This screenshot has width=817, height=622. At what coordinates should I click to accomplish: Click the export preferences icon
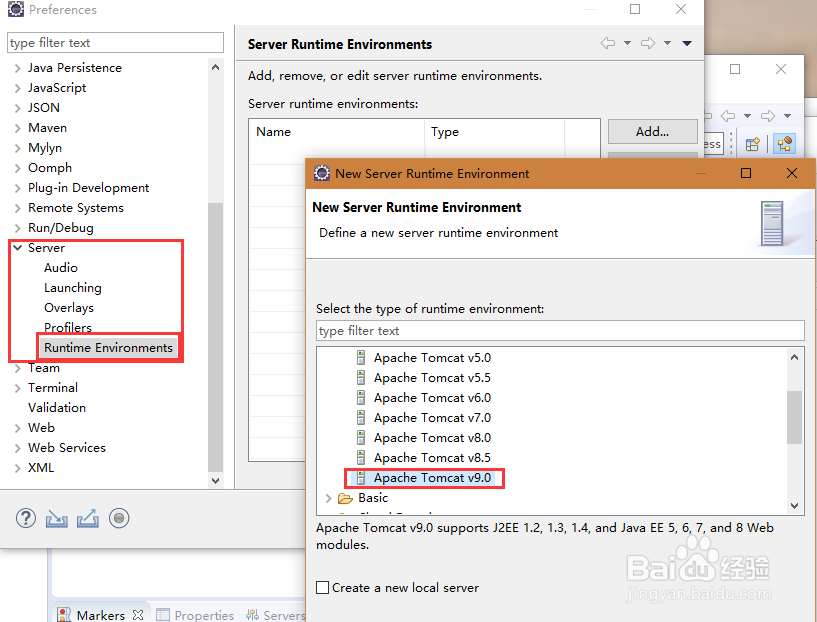tap(88, 518)
